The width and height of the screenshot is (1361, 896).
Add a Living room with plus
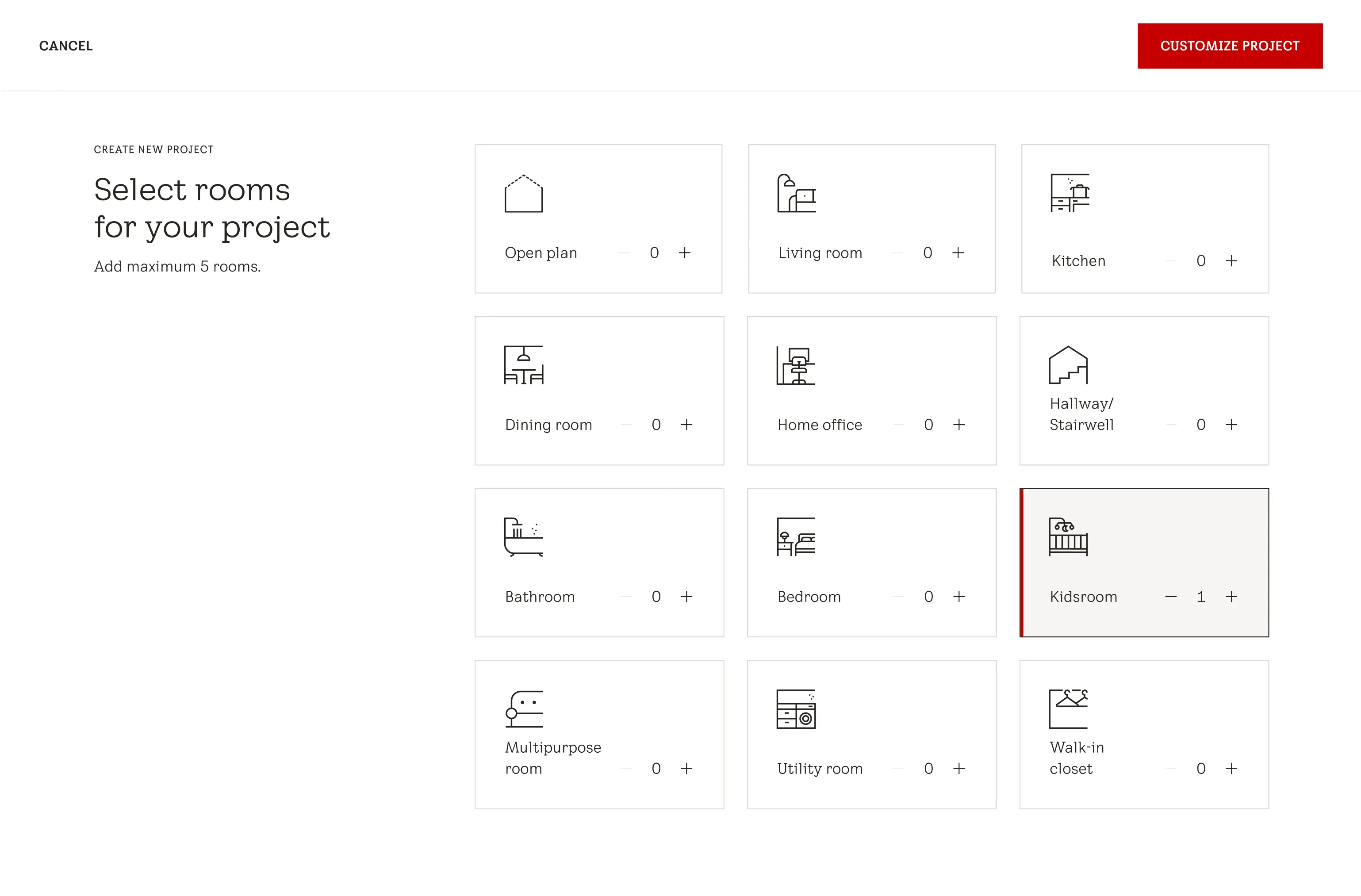(x=958, y=253)
